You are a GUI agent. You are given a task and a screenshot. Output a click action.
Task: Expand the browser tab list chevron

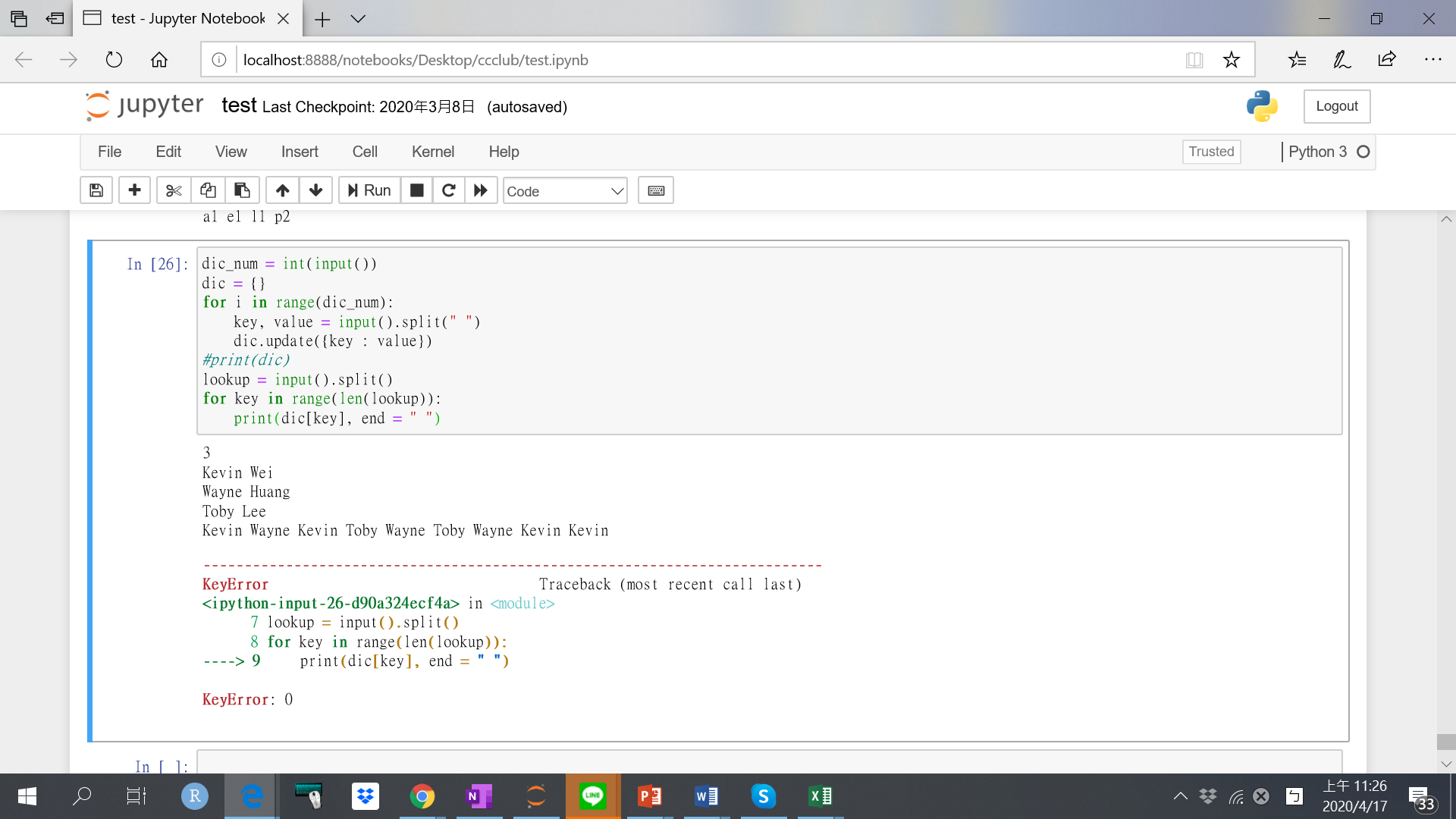point(359,18)
